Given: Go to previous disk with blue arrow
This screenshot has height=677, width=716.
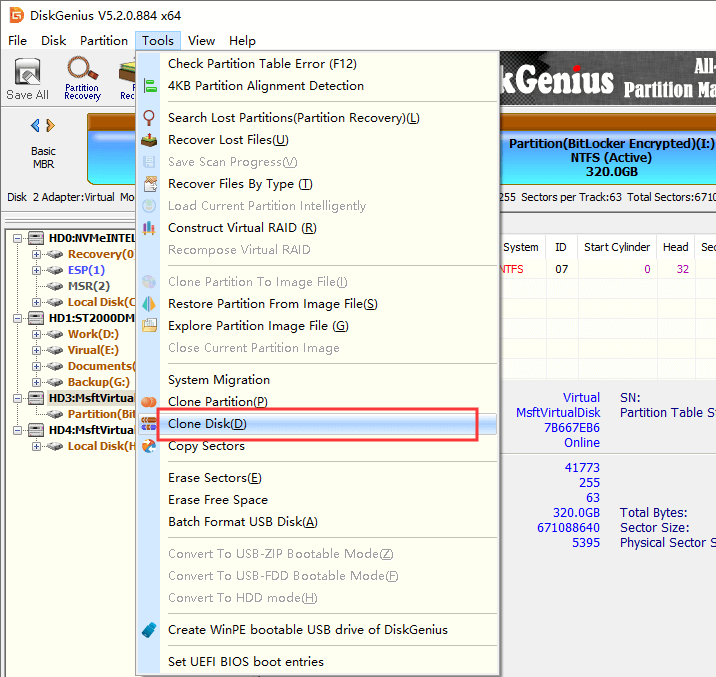Looking at the screenshot, I should (x=36, y=126).
